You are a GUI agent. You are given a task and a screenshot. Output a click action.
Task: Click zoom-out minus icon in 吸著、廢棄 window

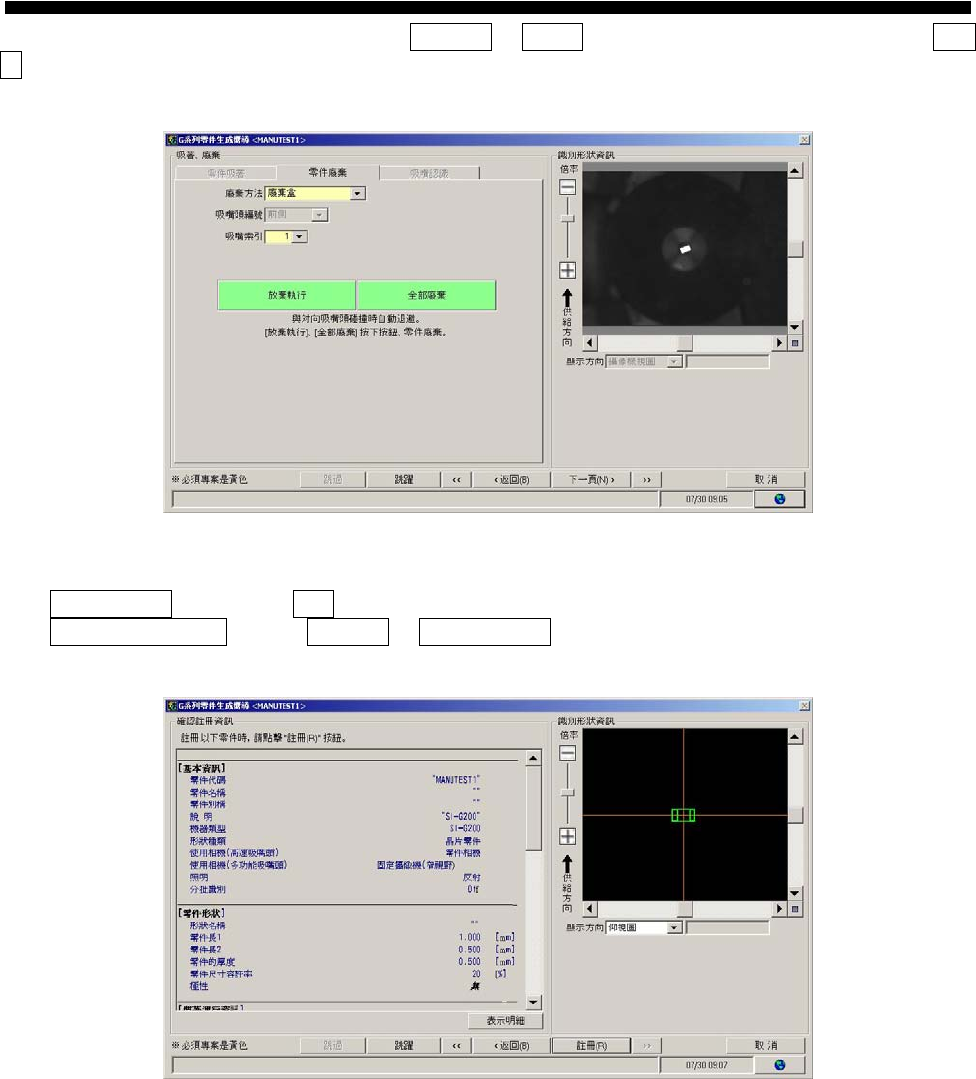[567, 187]
